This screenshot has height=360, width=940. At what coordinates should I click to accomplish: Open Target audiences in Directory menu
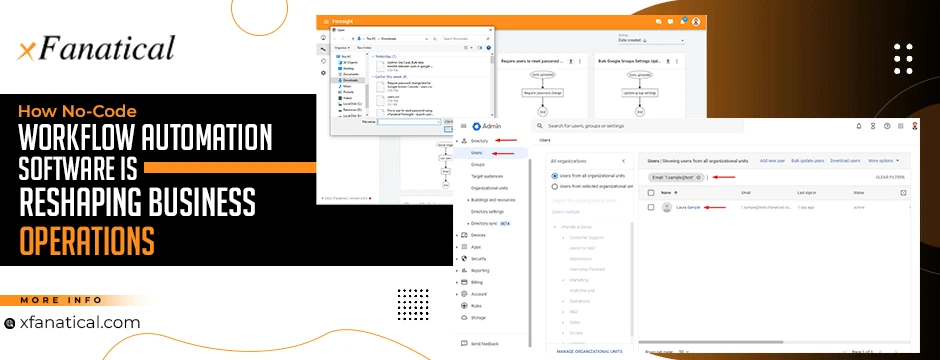pyautogui.click(x=487, y=176)
